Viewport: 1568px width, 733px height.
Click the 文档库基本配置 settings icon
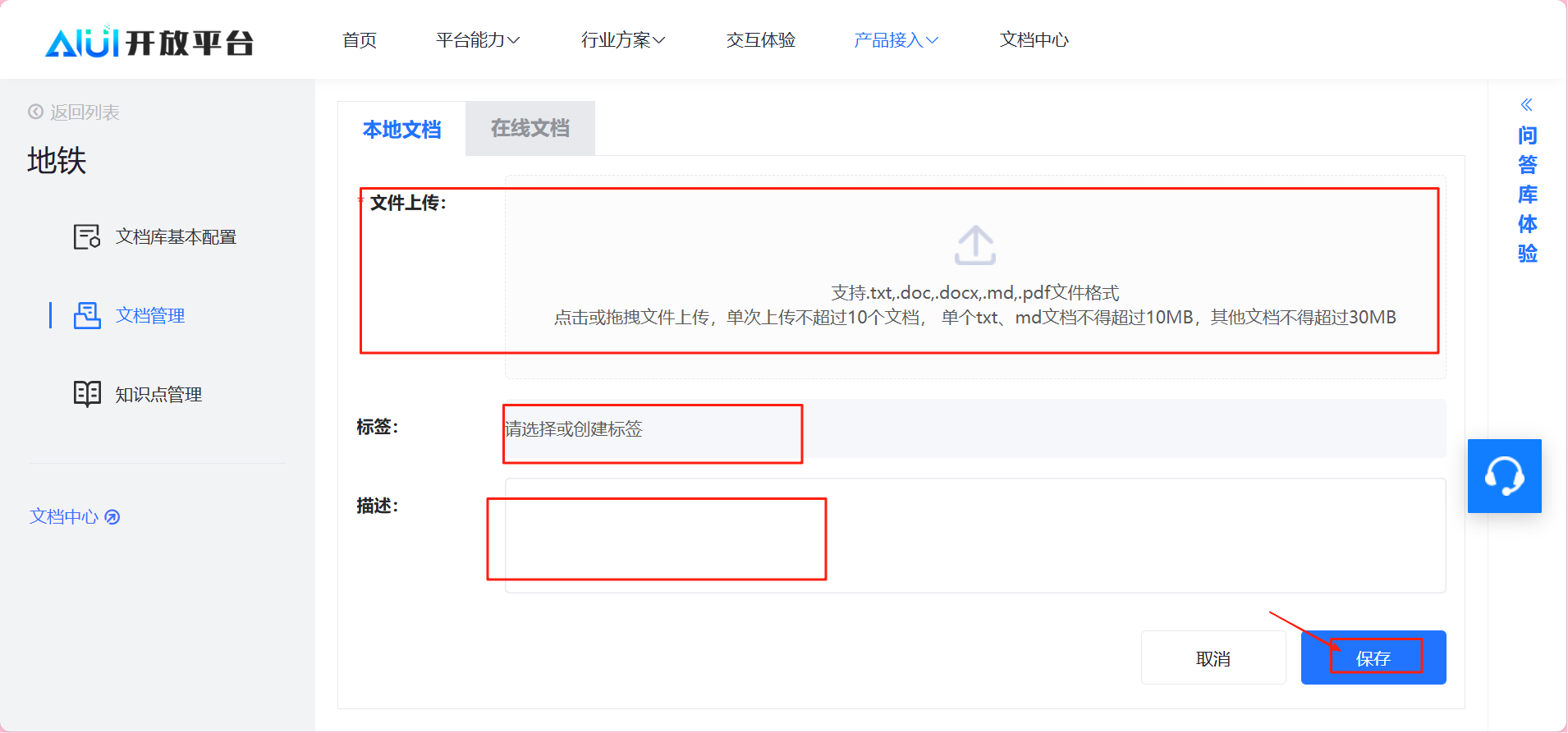pos(87,237)
